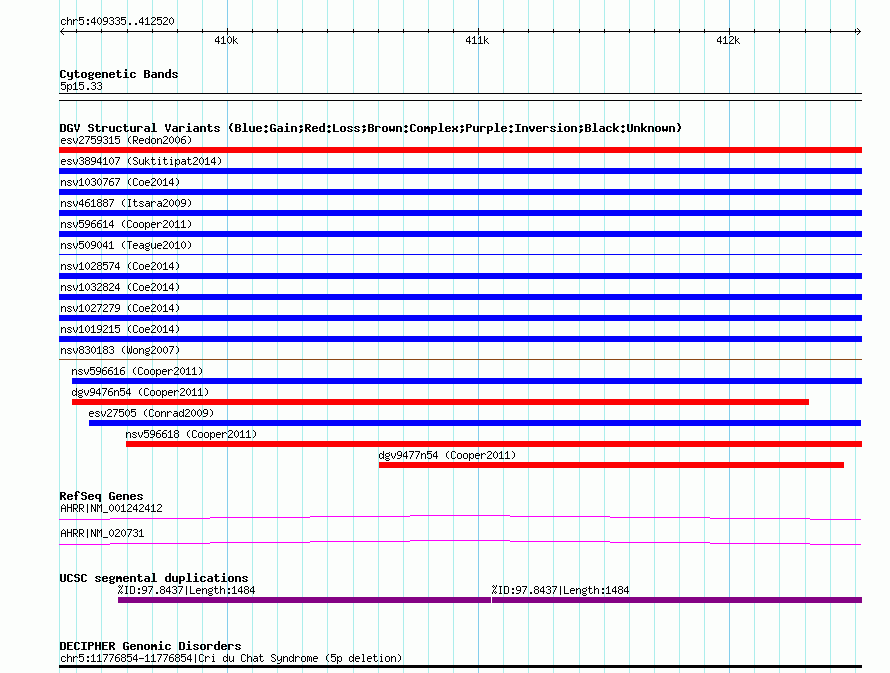Open the AHRR|NM_020731 gene label

[x=102, y=533]
